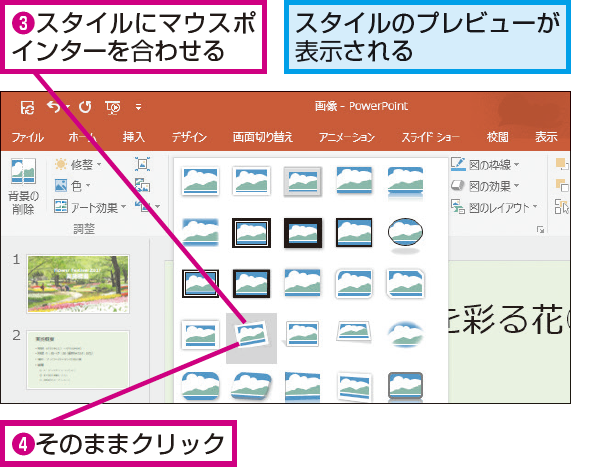Open 図の効果 dropdown
The height and width of the screenshot is (467, 600).
tap(484, 186)
